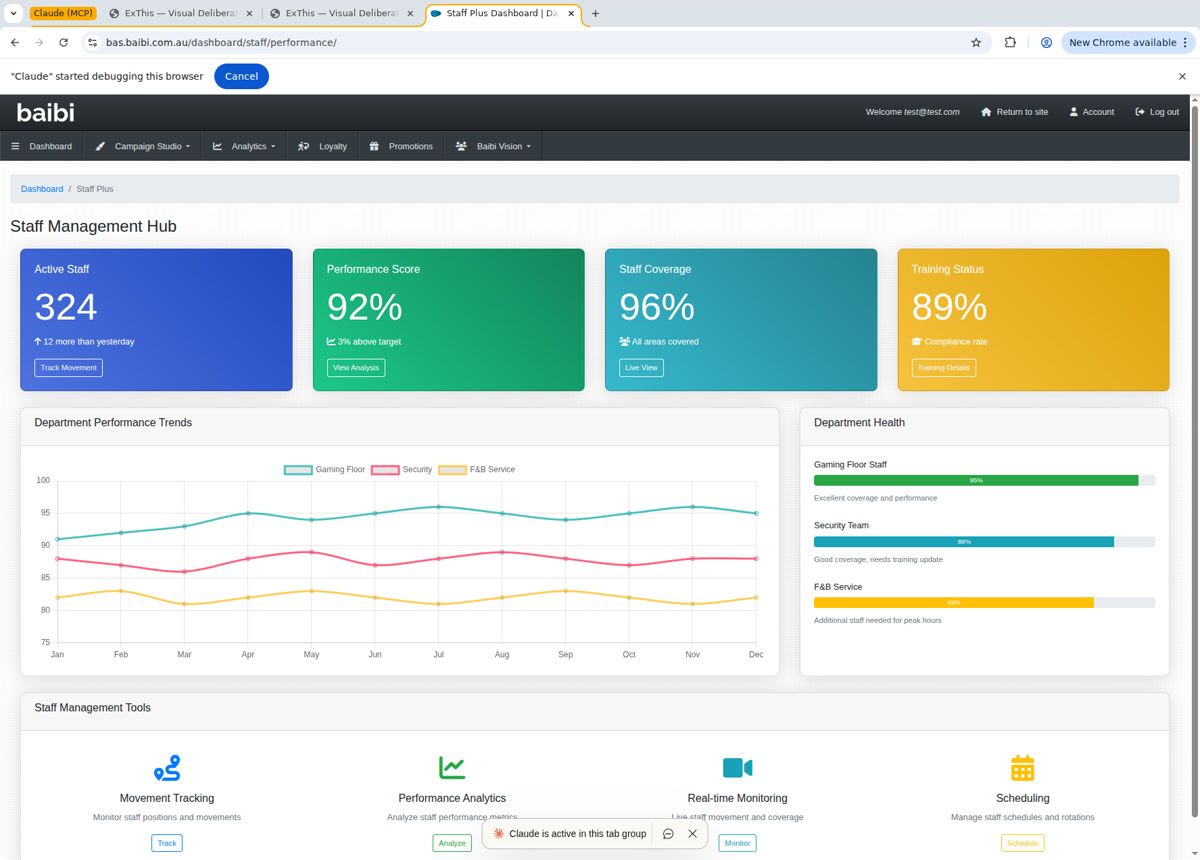Select the Promotions menu icon
This screenshot has height=860, width=1200.
[373, 146]
